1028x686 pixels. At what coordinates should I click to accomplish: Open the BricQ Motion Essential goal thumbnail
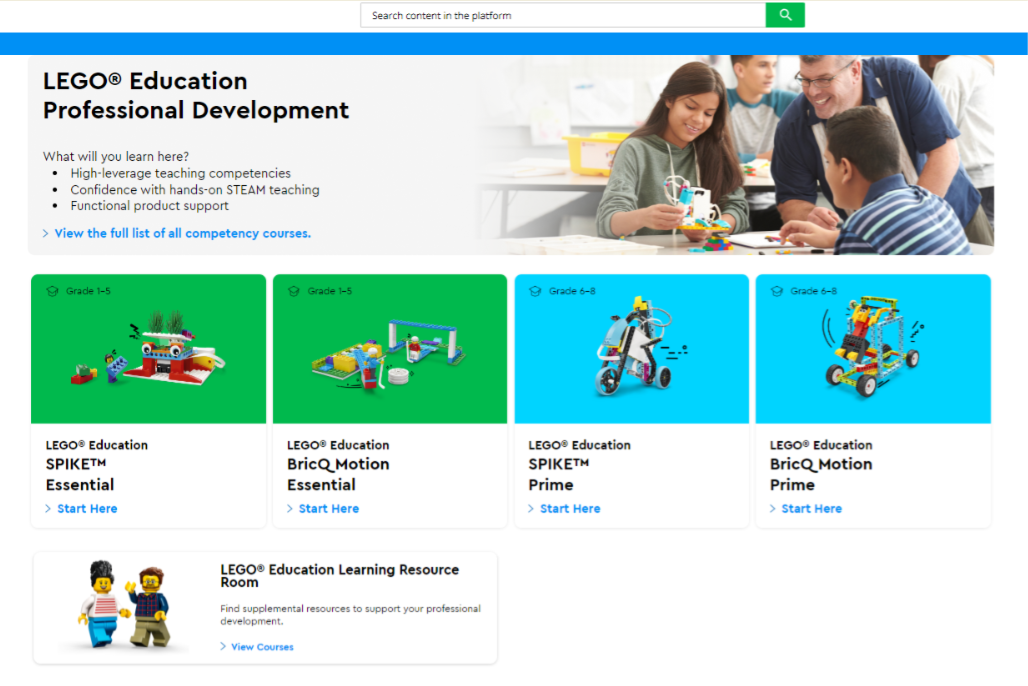coord(389,348)
